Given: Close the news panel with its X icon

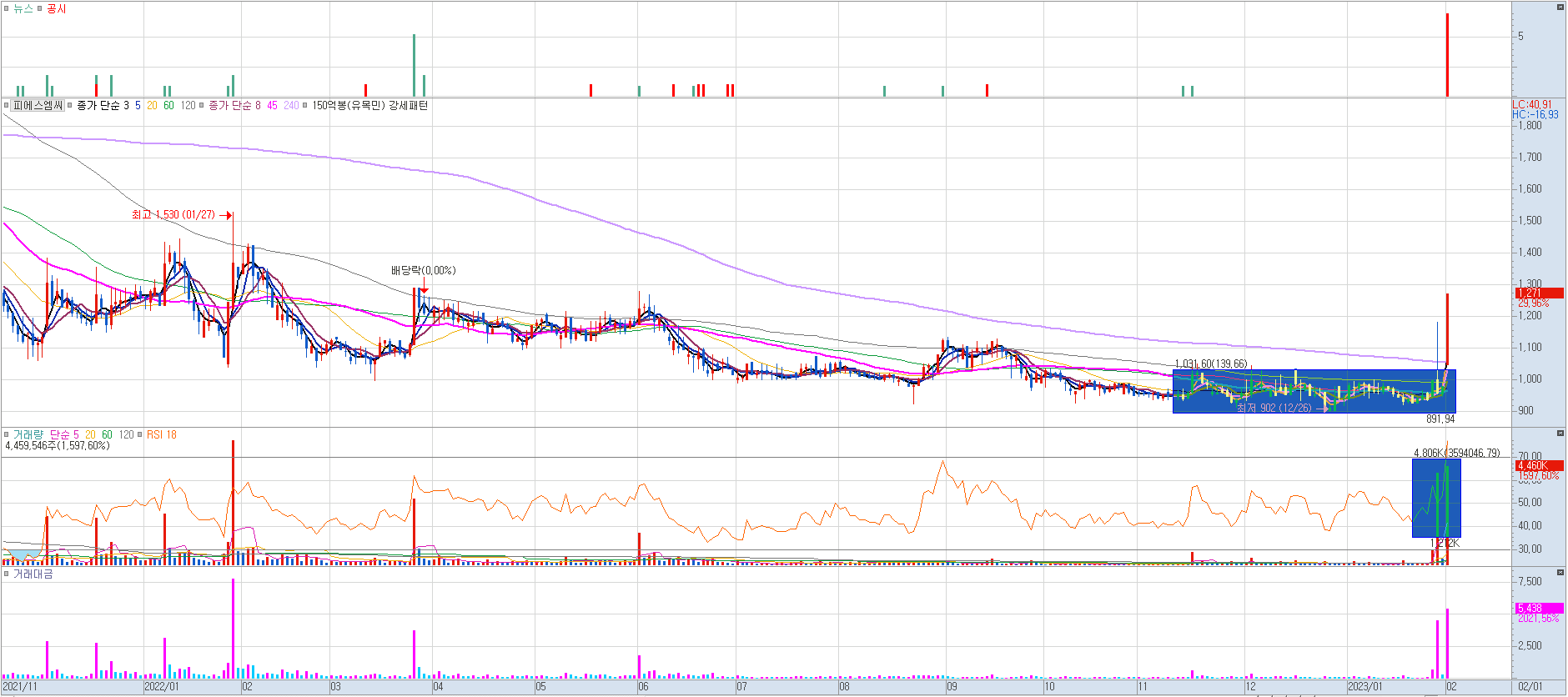Looking at the screenshot, I should click(x=1560, y=7).
